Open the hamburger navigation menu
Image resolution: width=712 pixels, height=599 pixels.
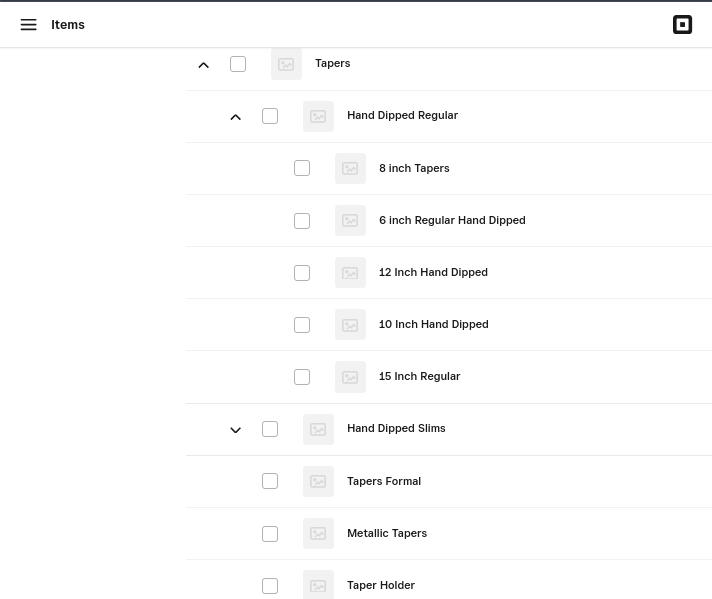(x=28, y=25)
